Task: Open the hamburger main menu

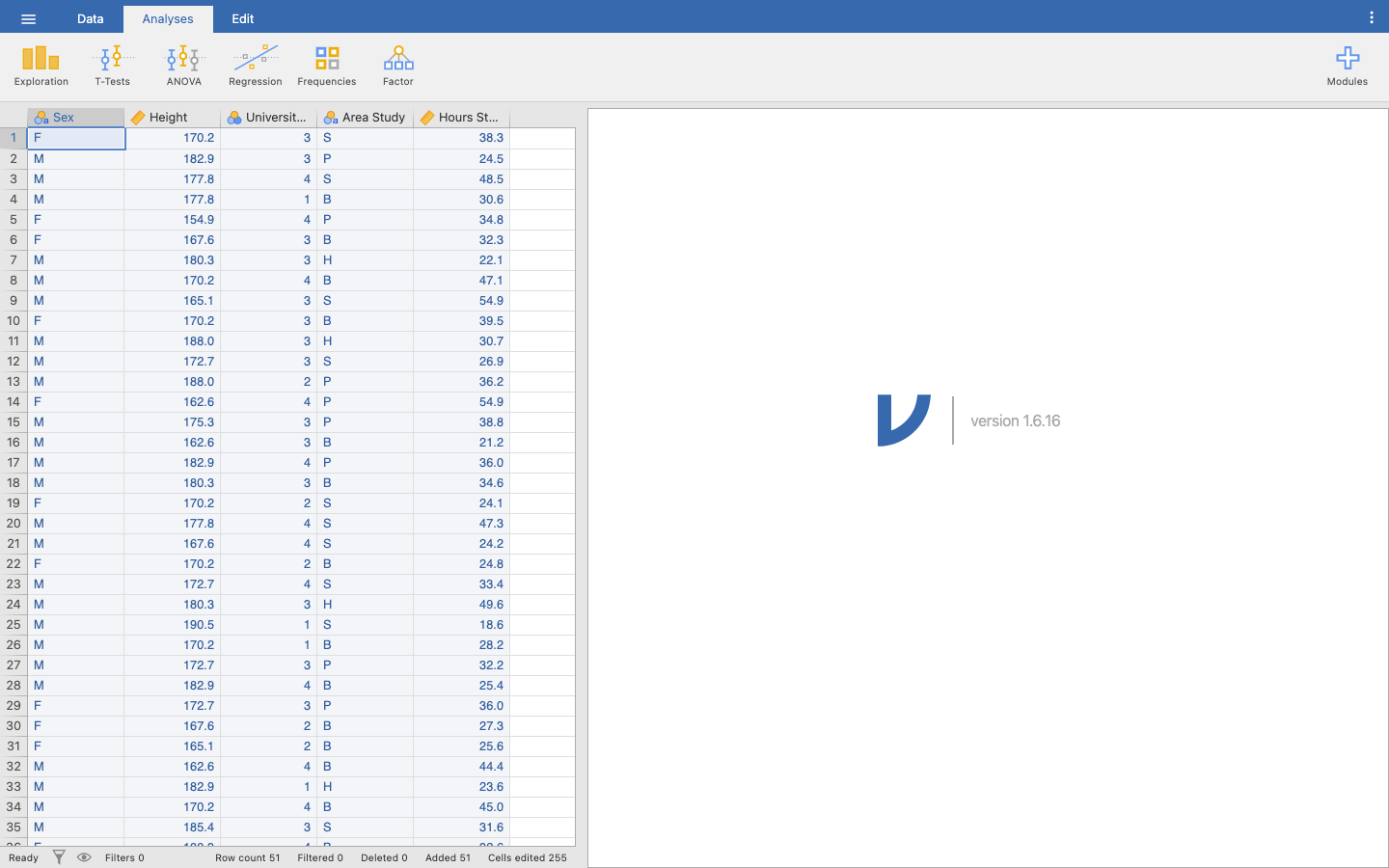Action: [28, 18]
